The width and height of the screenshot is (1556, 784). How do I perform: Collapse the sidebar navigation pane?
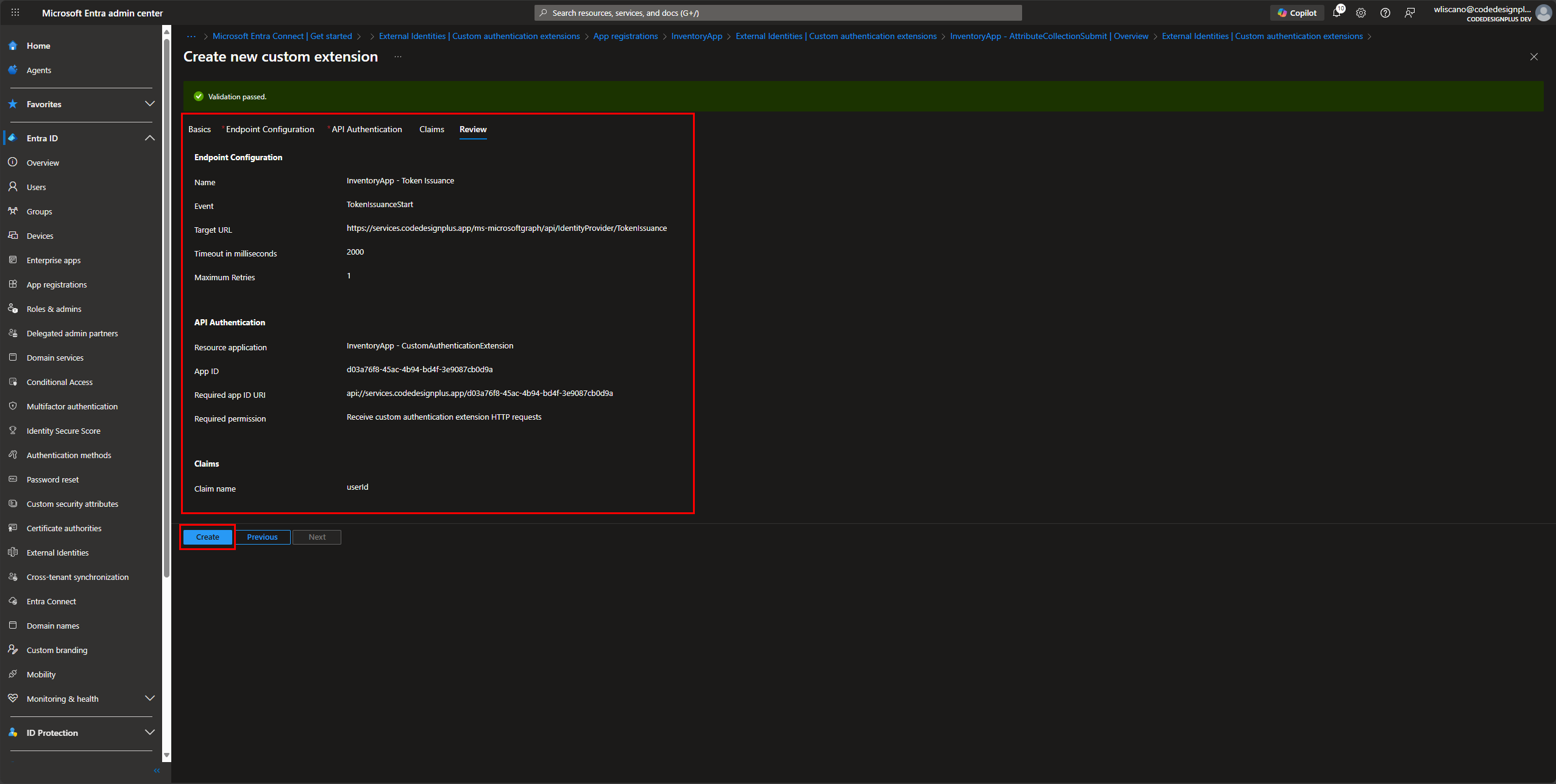pyautogui.click(x=157, y=771)
